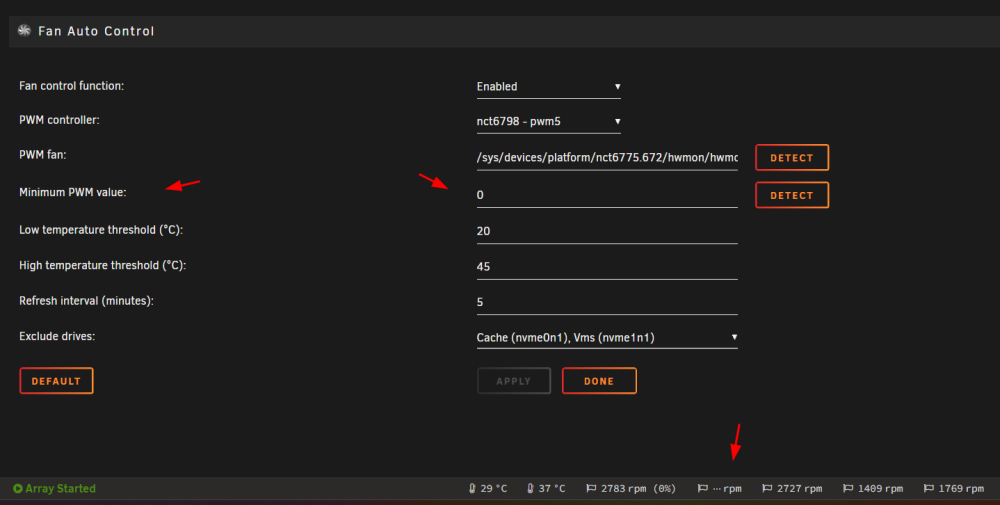Open the Fan control function dropdown

548,87
